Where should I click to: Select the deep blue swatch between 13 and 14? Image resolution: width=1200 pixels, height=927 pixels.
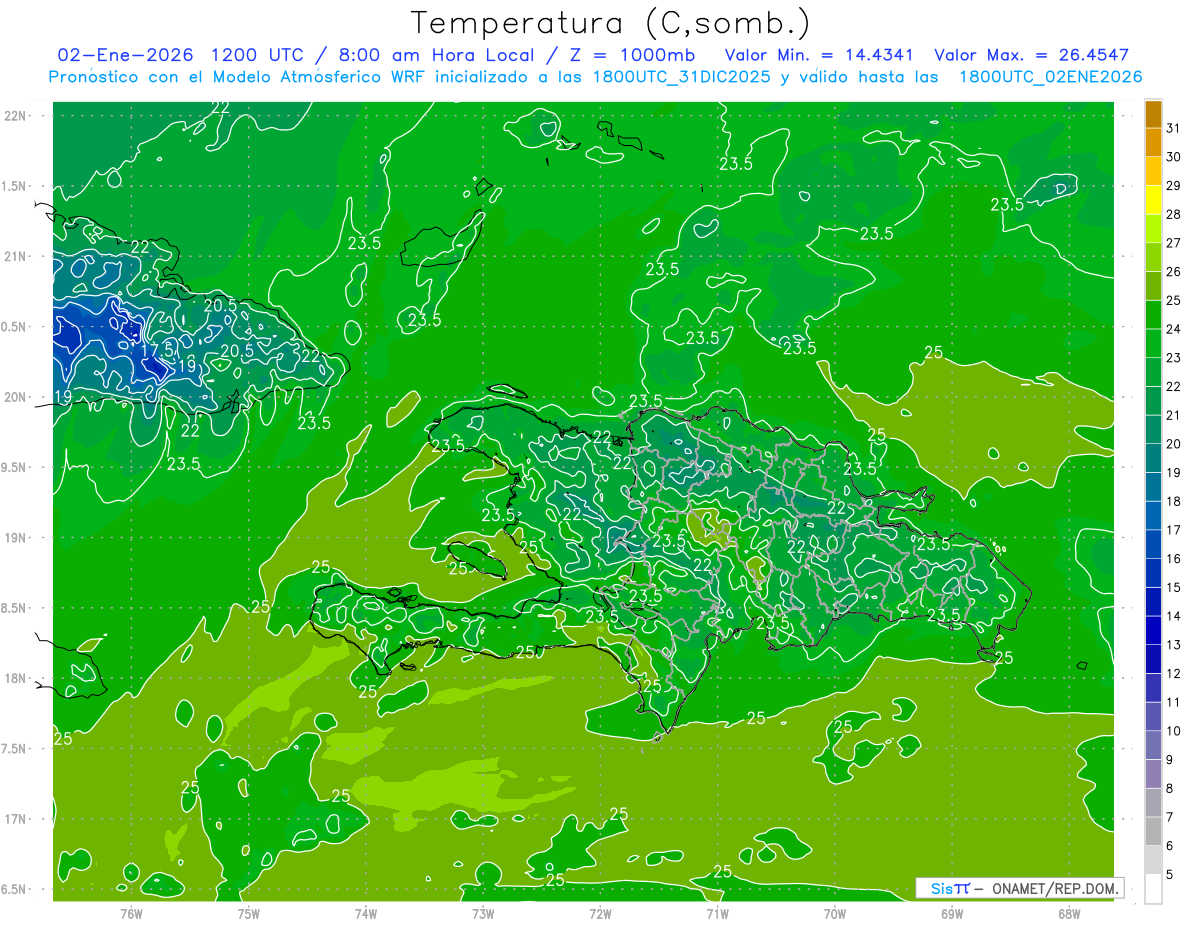[1153, 630]
